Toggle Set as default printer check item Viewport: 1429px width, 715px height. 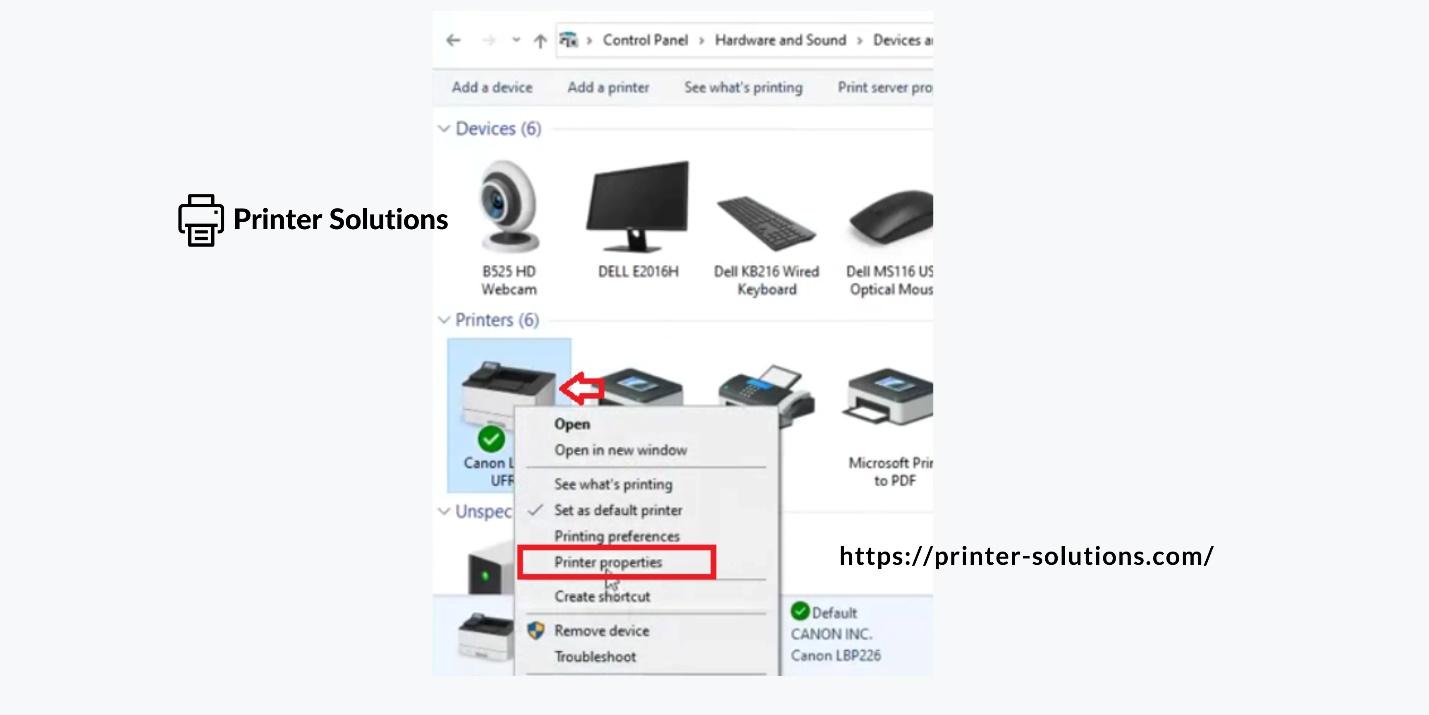618,510
